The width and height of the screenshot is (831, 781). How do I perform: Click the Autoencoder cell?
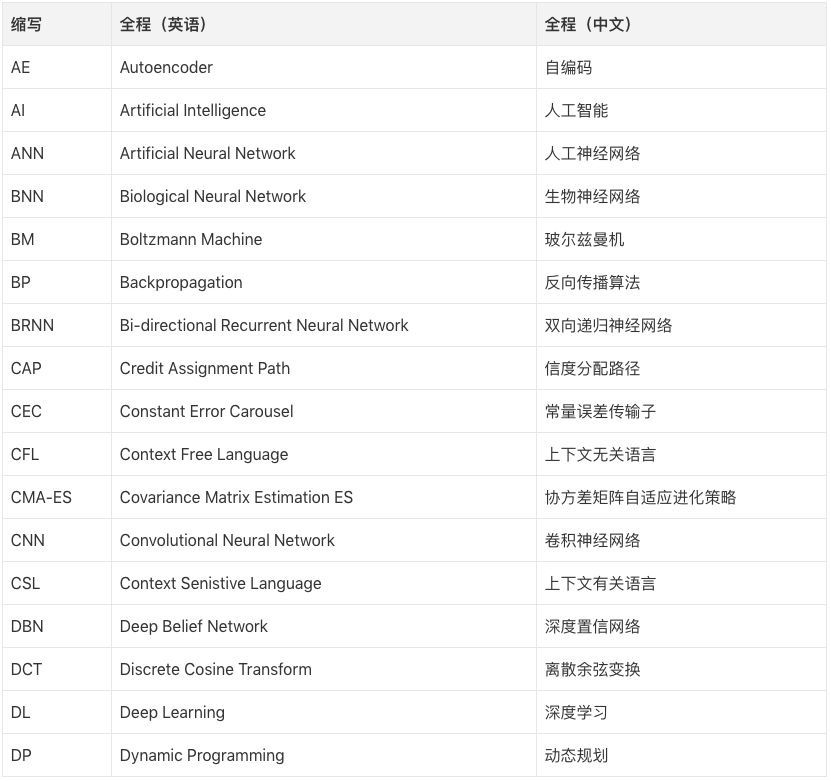tap(324, 67)
